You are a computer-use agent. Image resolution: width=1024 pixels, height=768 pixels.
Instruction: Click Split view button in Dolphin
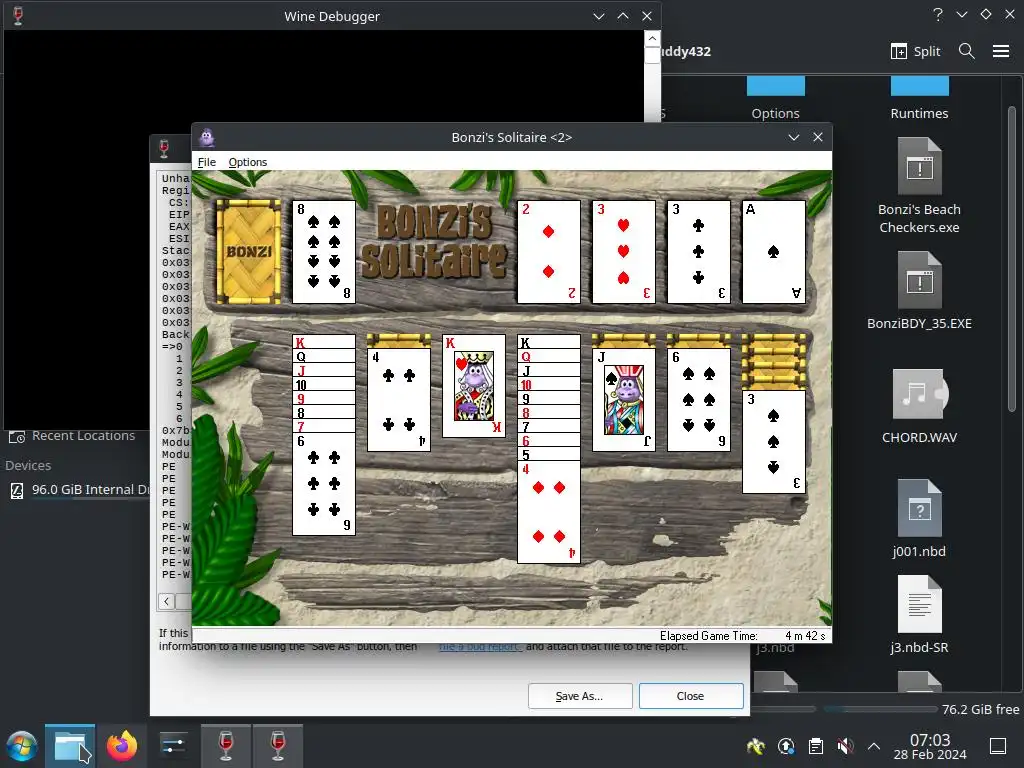tap(916, 51)
